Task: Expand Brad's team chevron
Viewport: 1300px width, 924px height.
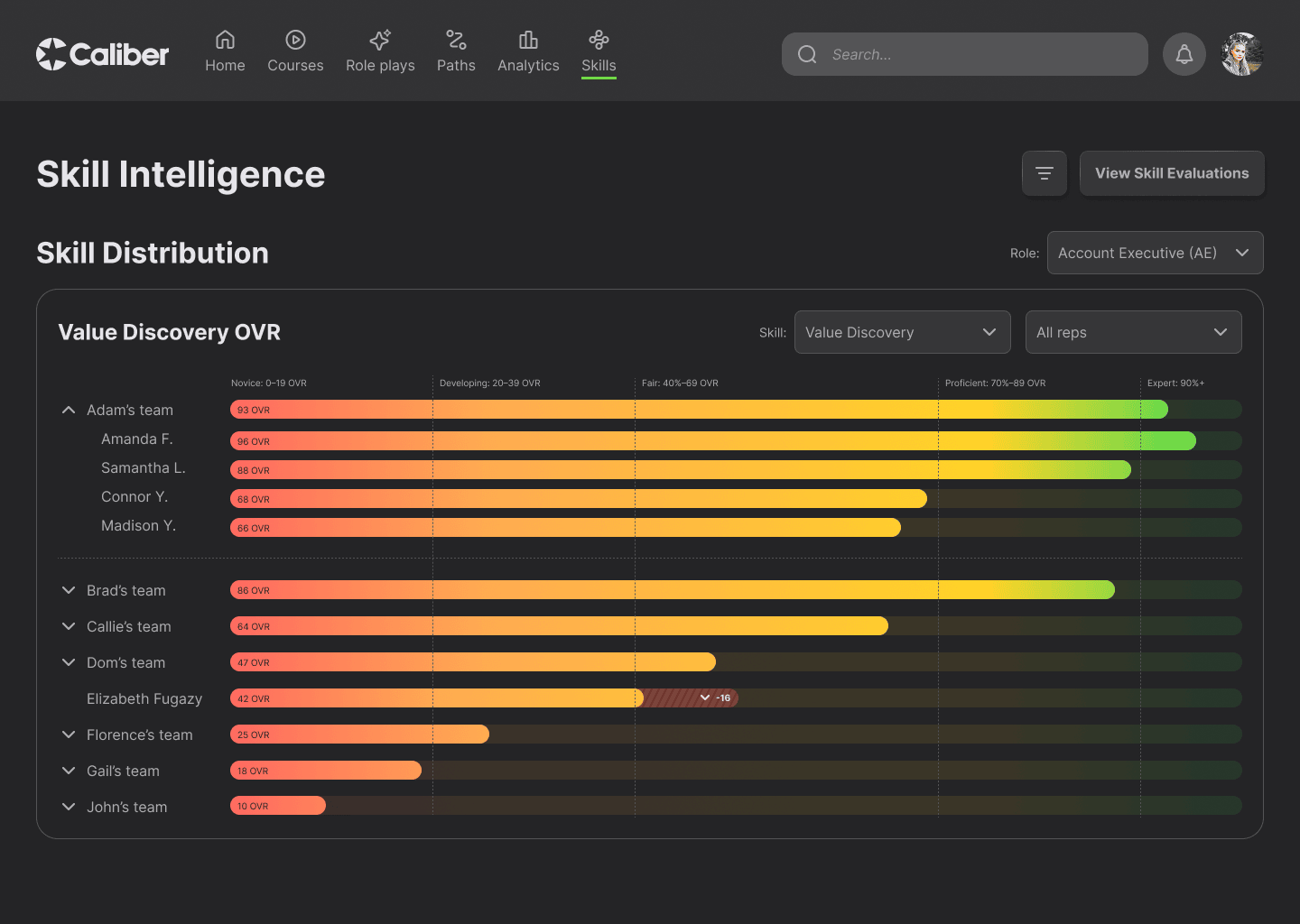Action: click(69, 590)
